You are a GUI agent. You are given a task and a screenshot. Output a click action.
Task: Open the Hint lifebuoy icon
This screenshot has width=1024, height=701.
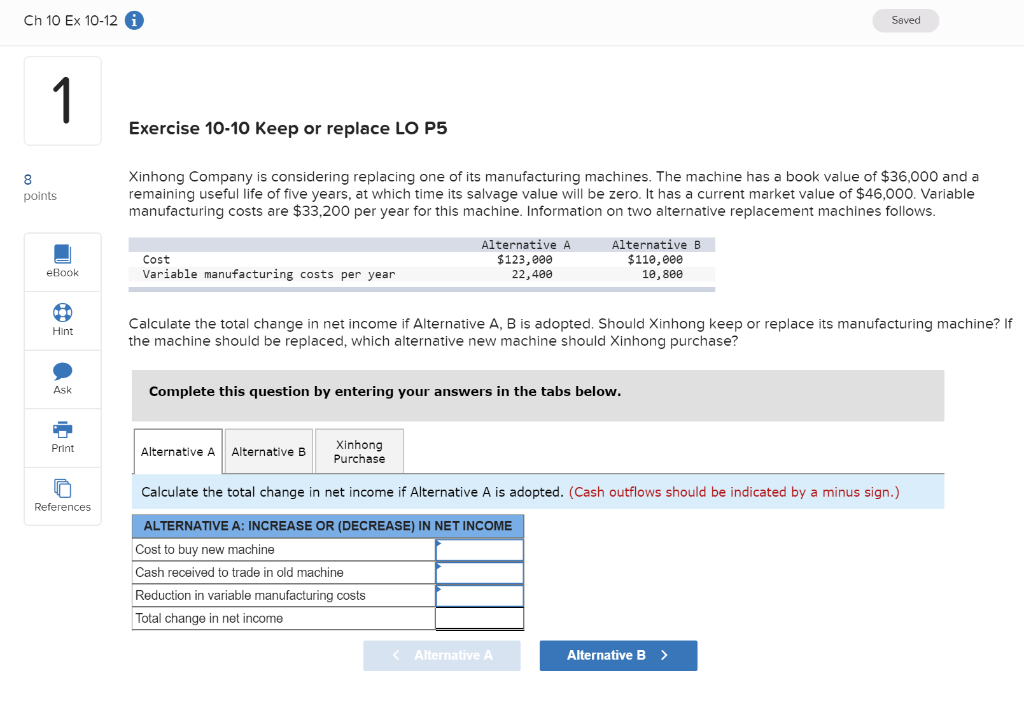63,313
